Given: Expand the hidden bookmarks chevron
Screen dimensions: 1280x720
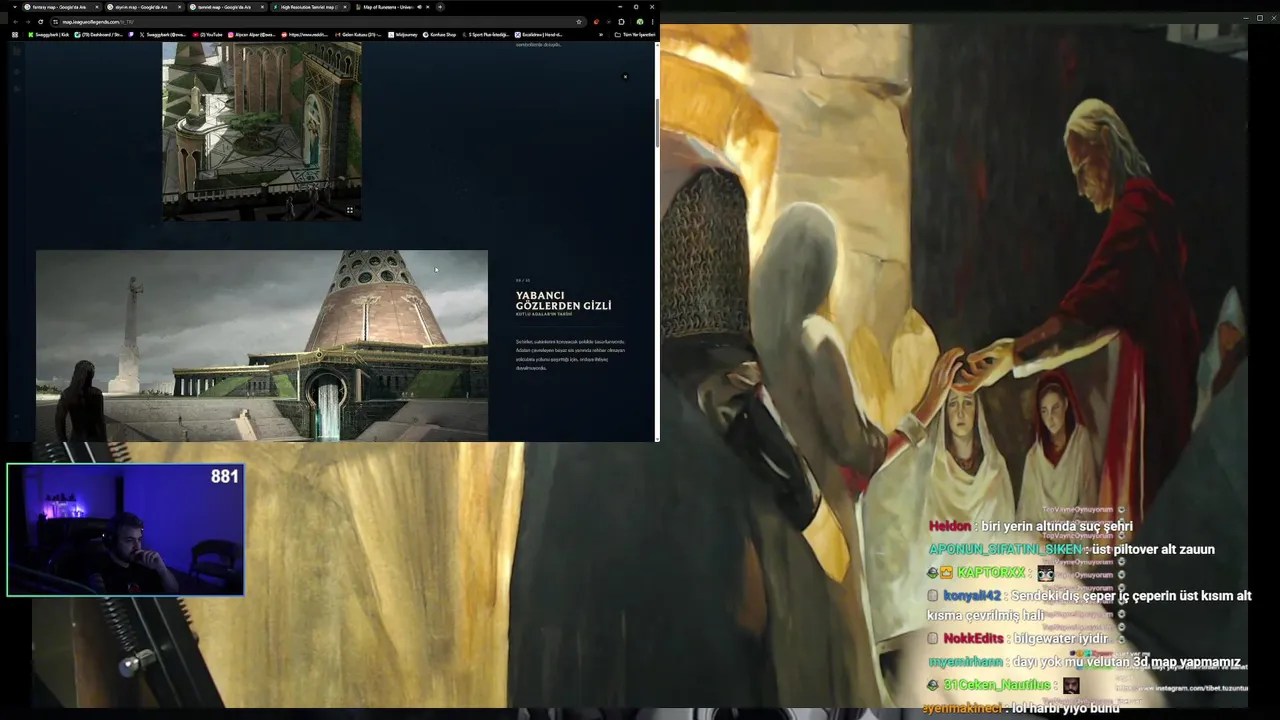Looking at the screenshot, I should click(x=601, y=35).
